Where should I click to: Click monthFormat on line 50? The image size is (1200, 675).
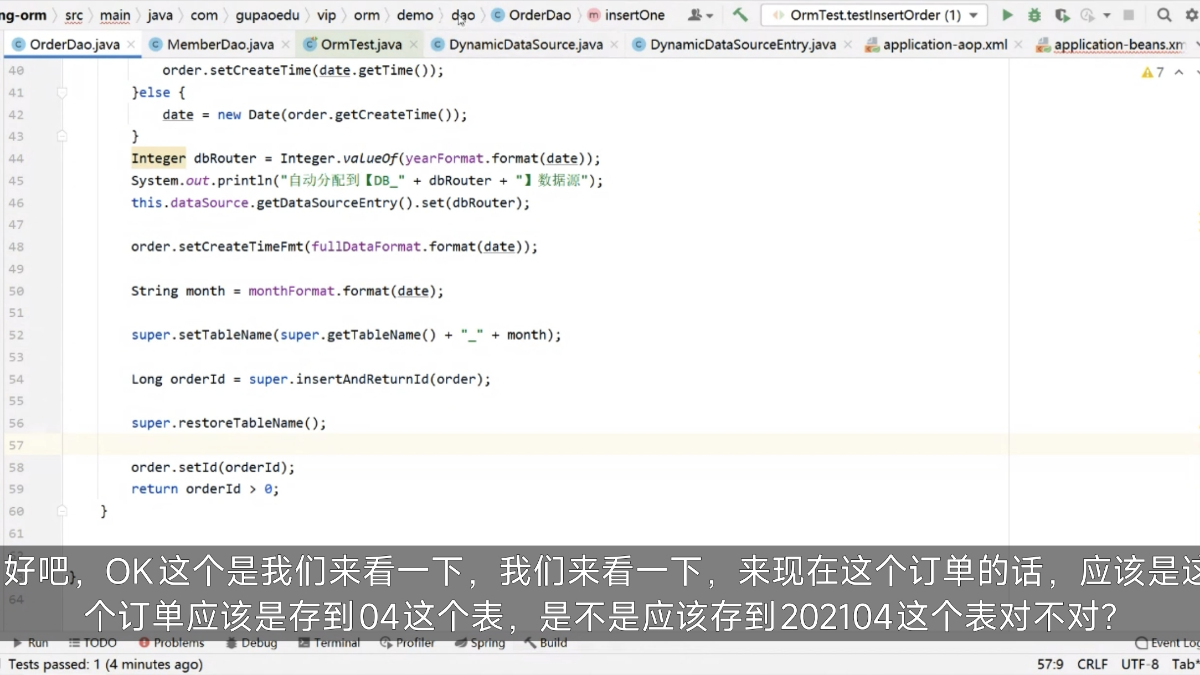(x=291, y=291)
